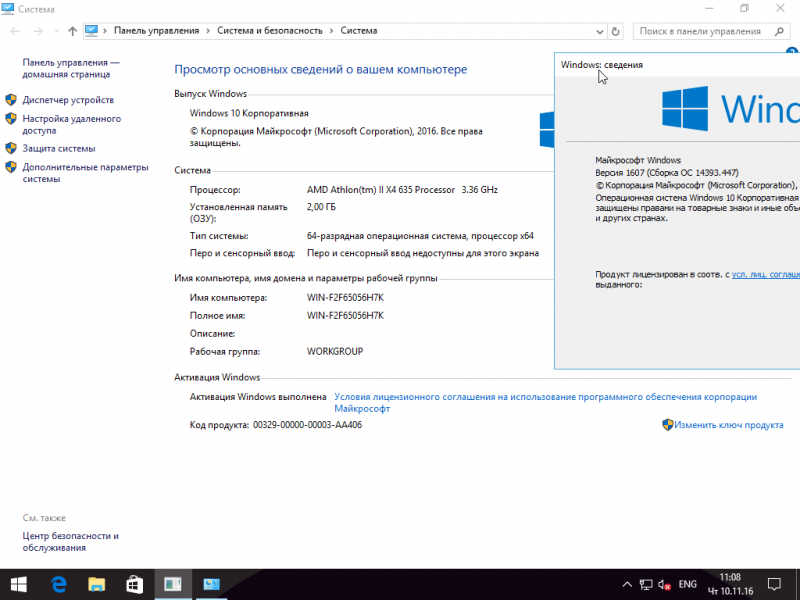The width and height of the screenshot is (800, 600).
Task: Open the Store from the taskbar
Action: [135, 585]
